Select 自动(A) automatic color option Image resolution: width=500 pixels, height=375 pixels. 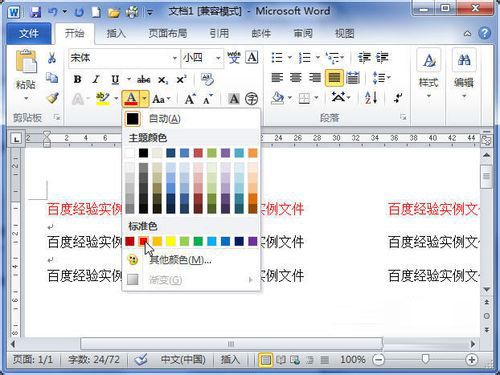[191, 119]
